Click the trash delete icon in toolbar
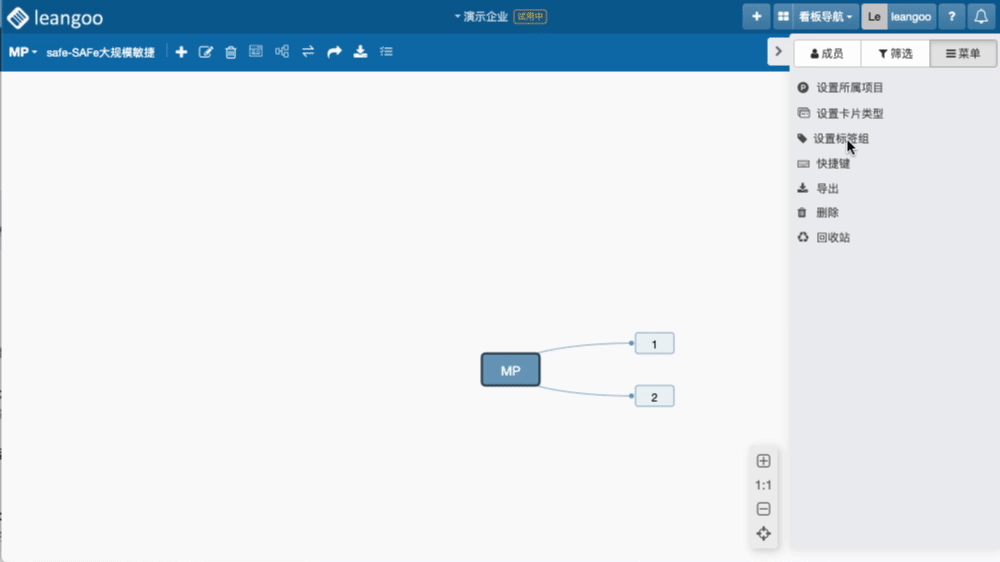This screenshot has height=562, width=1000. (x=231, y=52)
